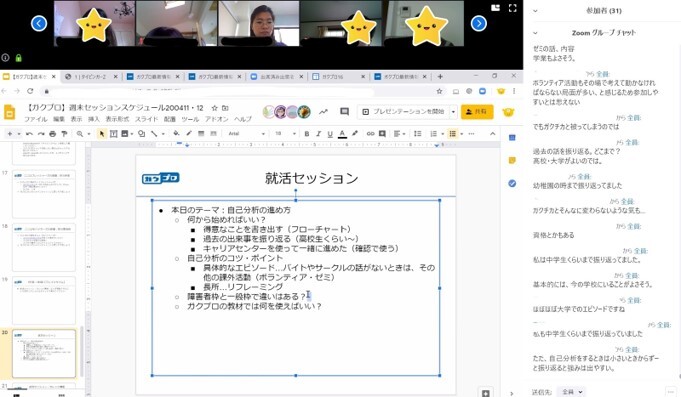The image size is (681, 397).
Task: Click the redo icon in Slides toolbar
Action: tap(41, 134)
